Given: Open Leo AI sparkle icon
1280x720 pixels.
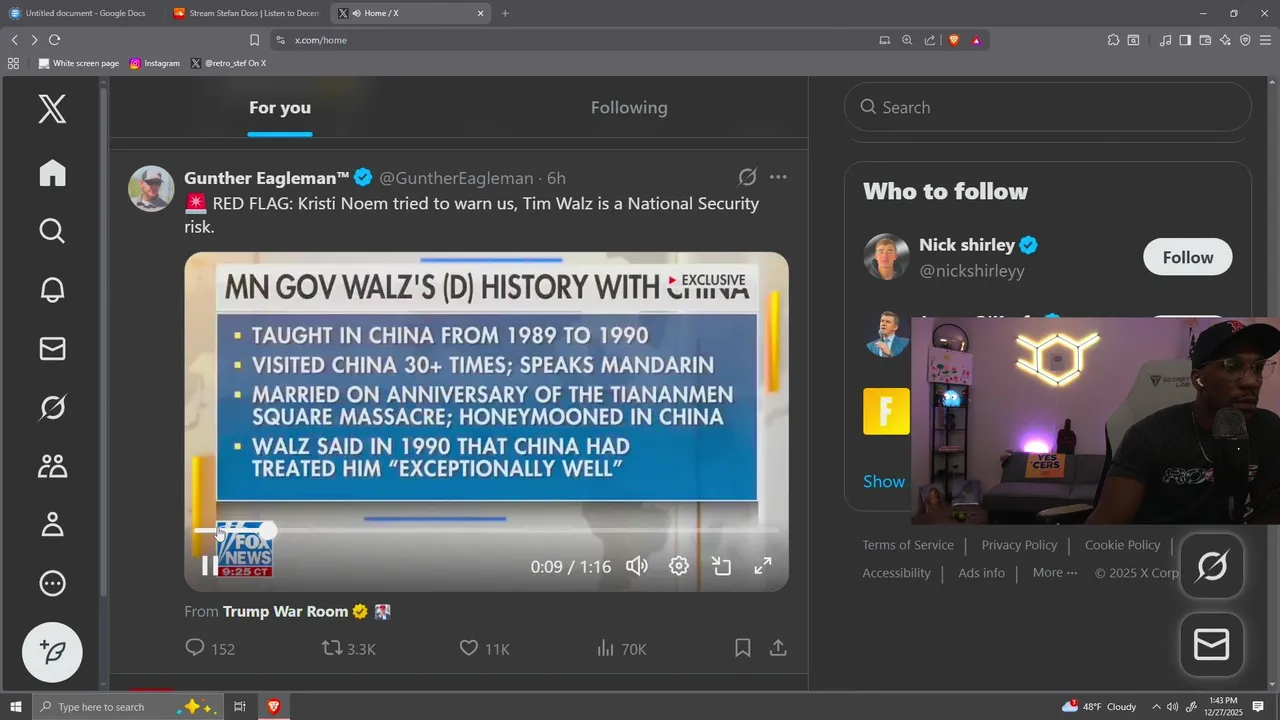Looking at the screenshot, I should 1225,40.
